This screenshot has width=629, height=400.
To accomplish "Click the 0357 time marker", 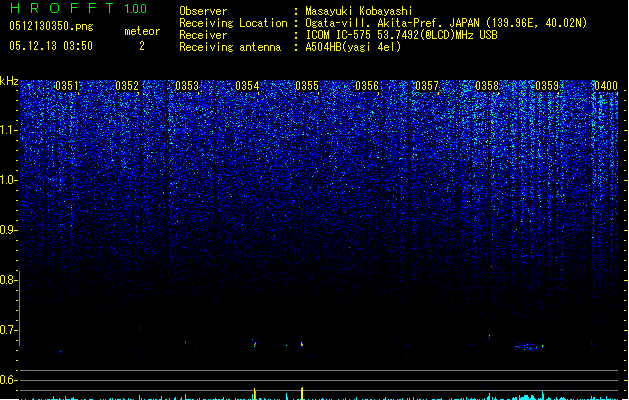I will pos(427,86).
